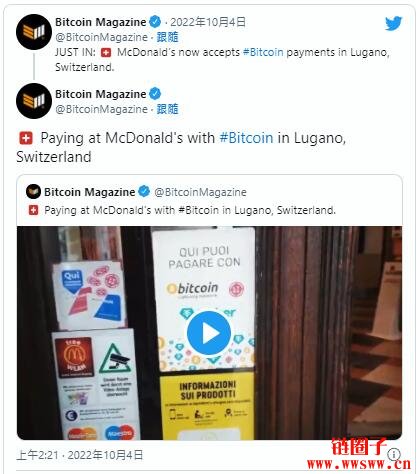Click the small avatar in the quoted tweet
420x474 pixels.
33,192
